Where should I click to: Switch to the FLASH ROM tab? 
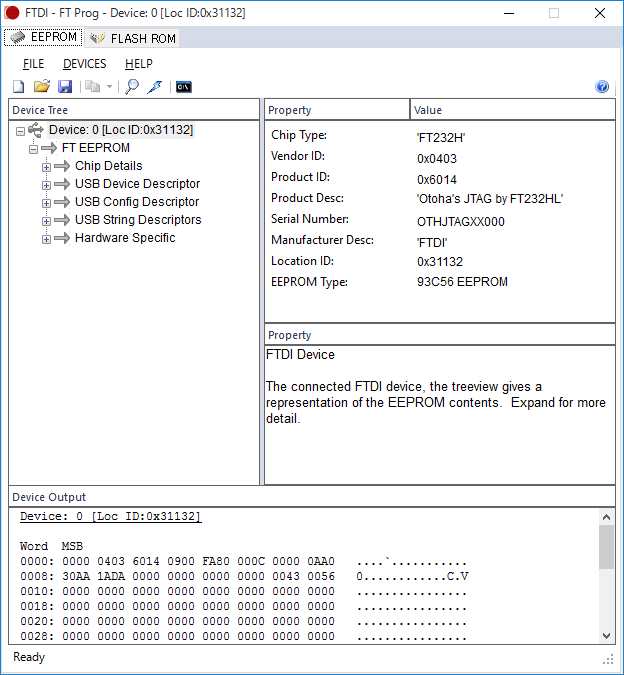click(133, 38)
